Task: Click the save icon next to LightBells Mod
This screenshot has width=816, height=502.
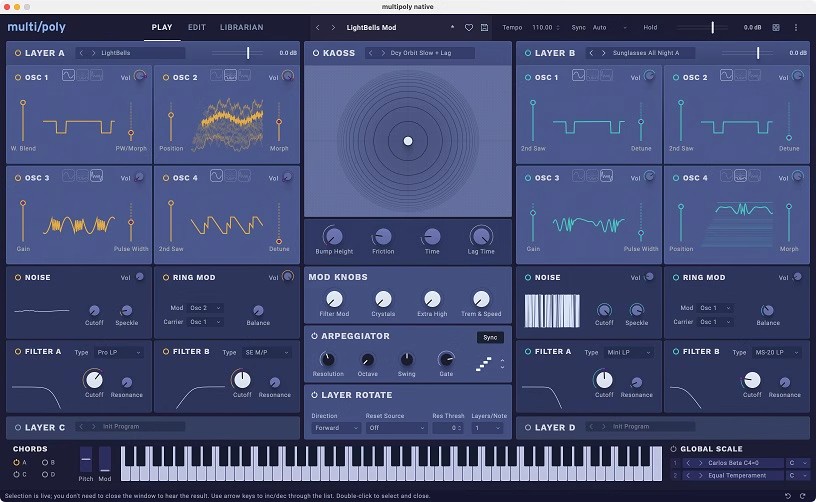Action: [484, 27]
